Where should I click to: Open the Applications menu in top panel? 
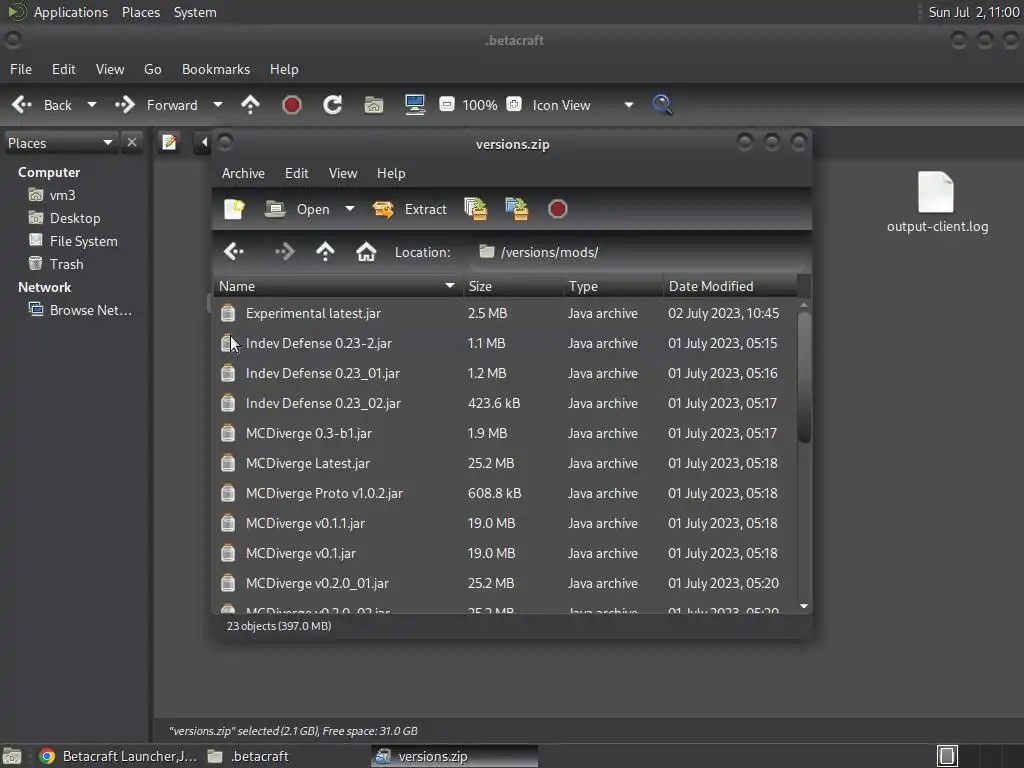pyautogui.click(x=71, y=12)
